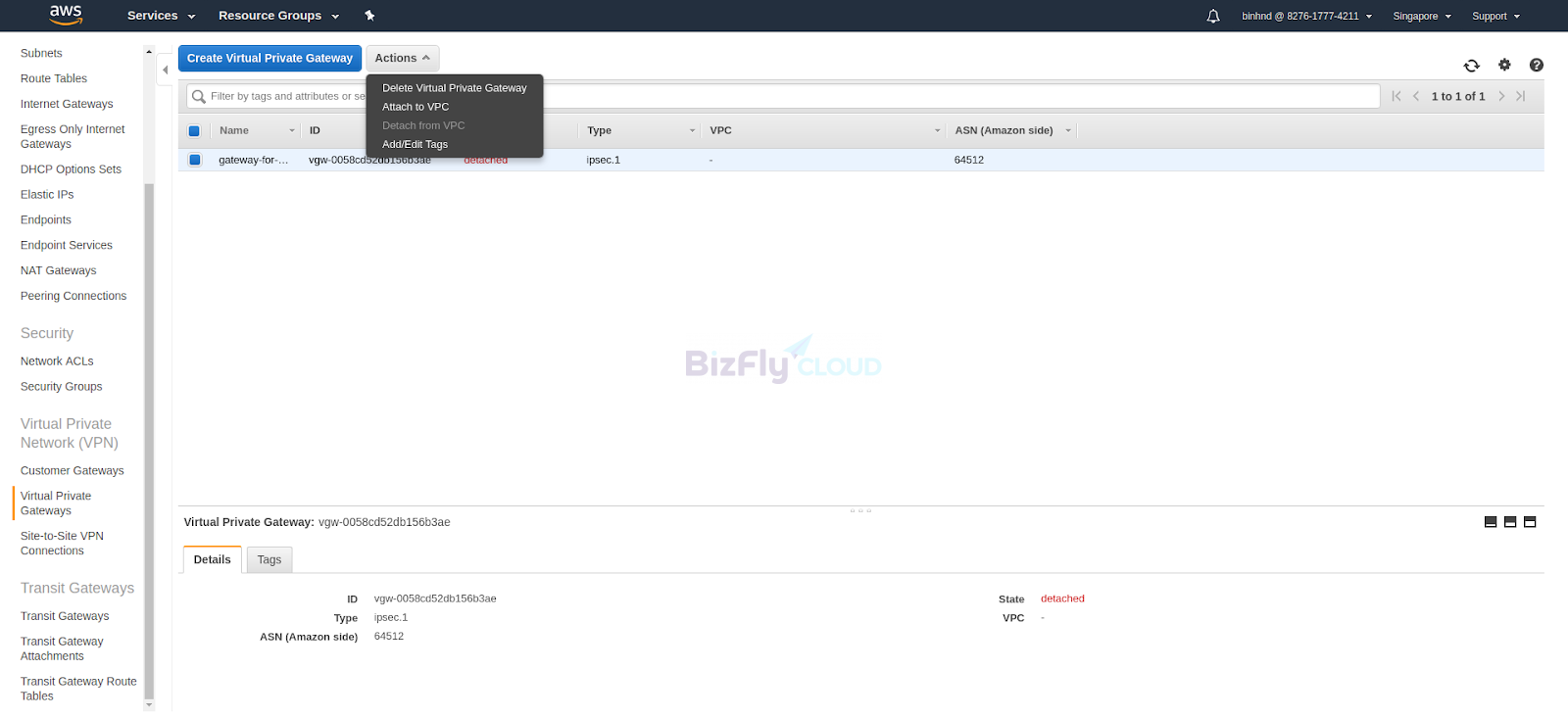Click Create Virtual Private Gateway button
Image resolution: width=1568 pixels, height=718 pixels.
tap(269, 58)
